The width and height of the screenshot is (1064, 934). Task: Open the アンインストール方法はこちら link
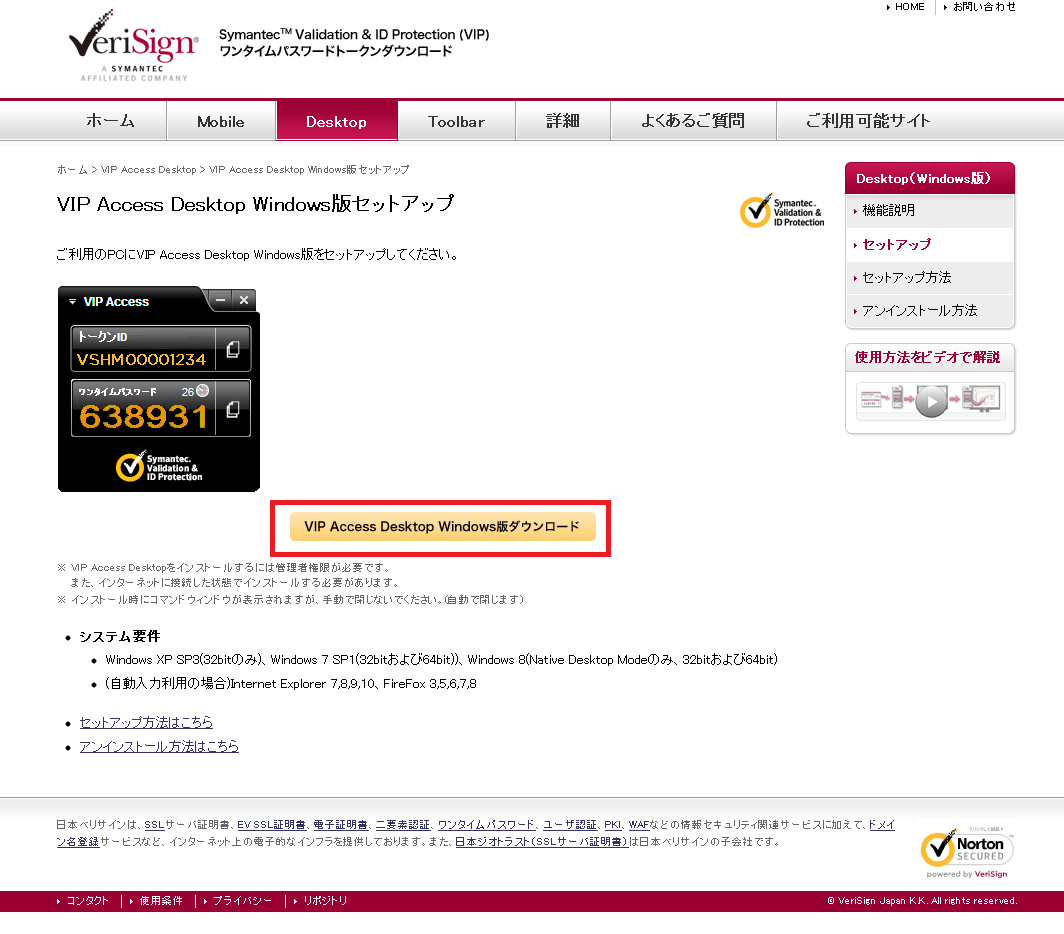coord(159,747)
